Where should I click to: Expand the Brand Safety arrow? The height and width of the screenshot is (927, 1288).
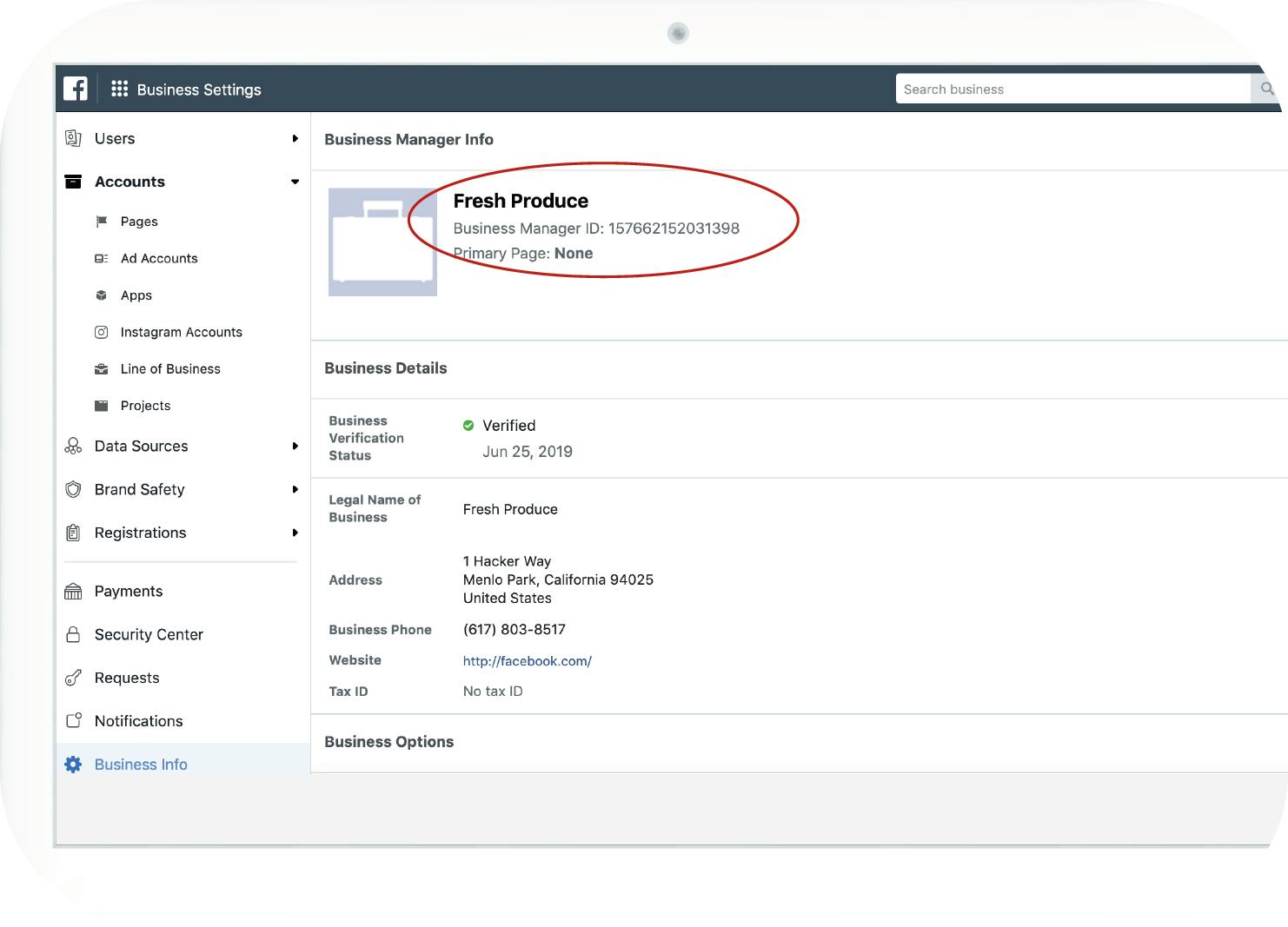pyautogui.click(x=295, y=489)
